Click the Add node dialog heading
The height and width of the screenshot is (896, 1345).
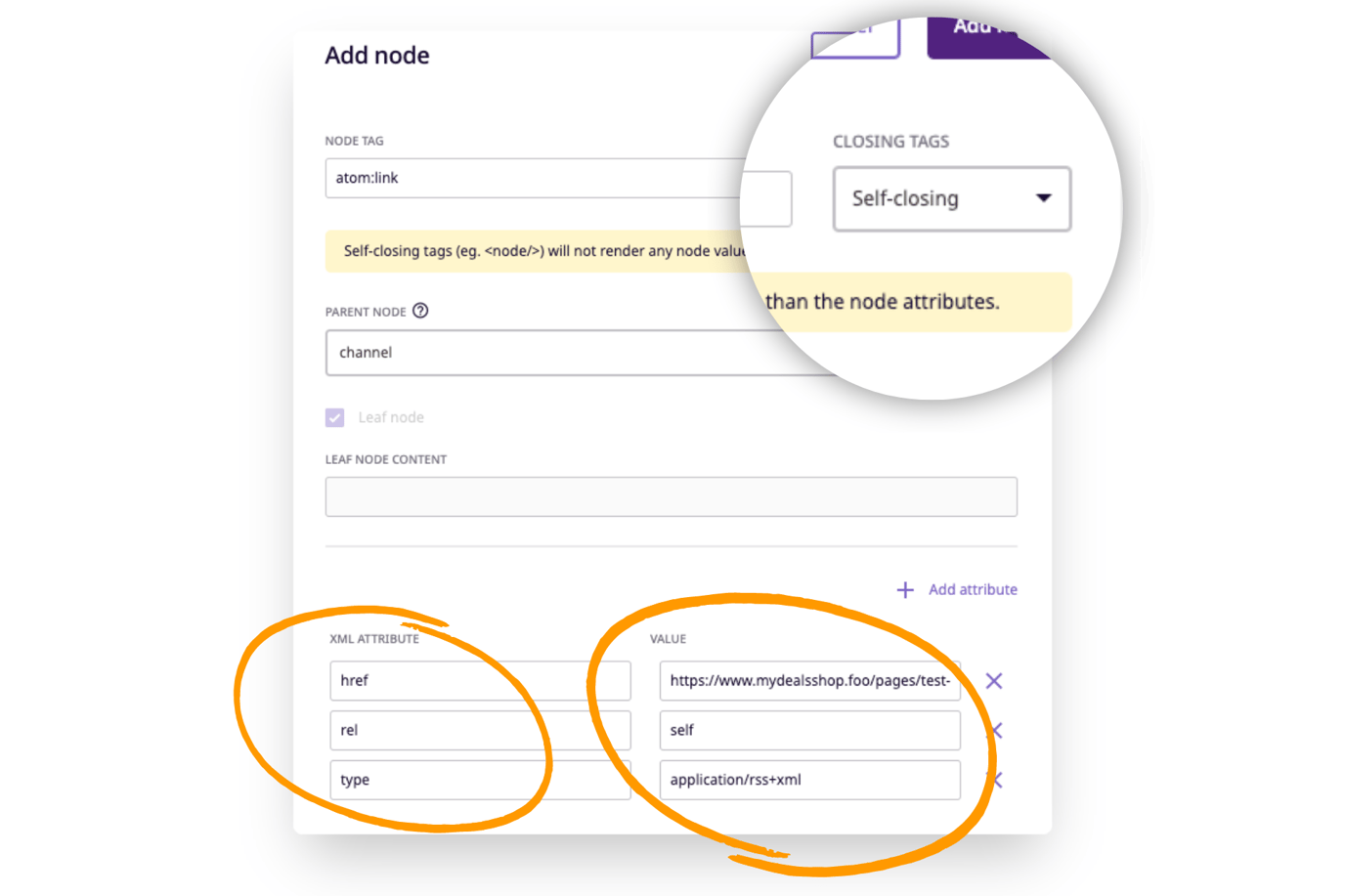click(377, 56)
